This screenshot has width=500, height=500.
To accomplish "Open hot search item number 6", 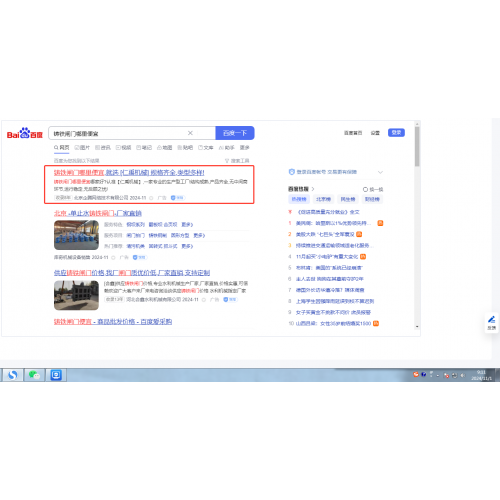I will [x=330, y=279].
